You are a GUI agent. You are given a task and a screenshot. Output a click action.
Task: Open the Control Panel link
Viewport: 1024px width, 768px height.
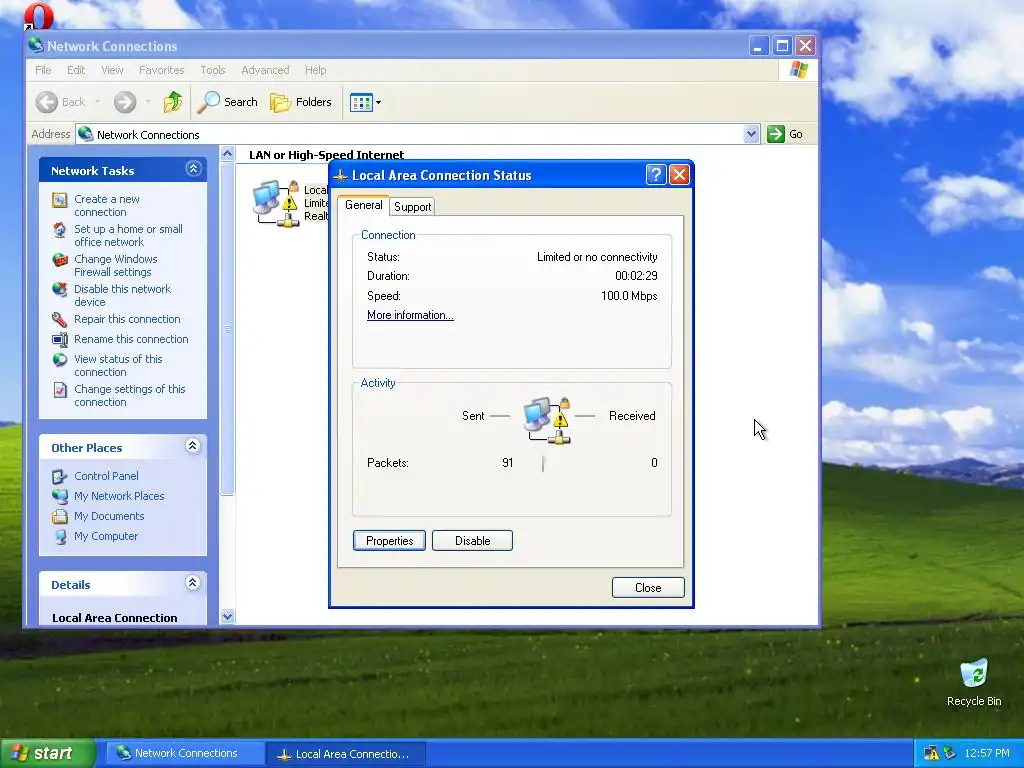(x=106, y=476)
